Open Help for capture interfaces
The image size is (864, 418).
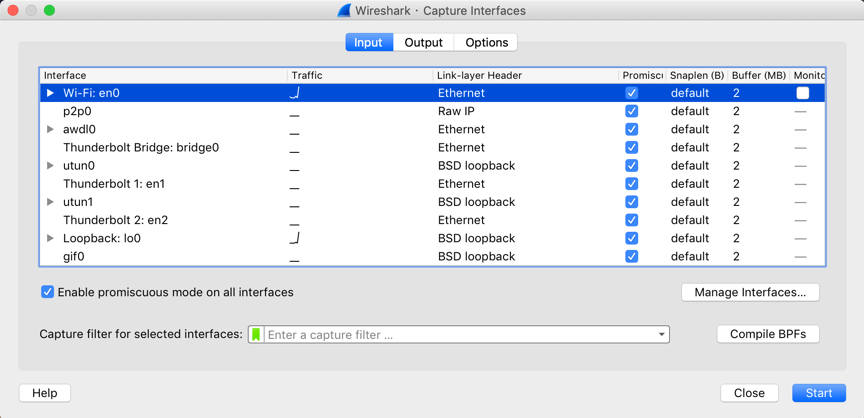coord(45,393)
